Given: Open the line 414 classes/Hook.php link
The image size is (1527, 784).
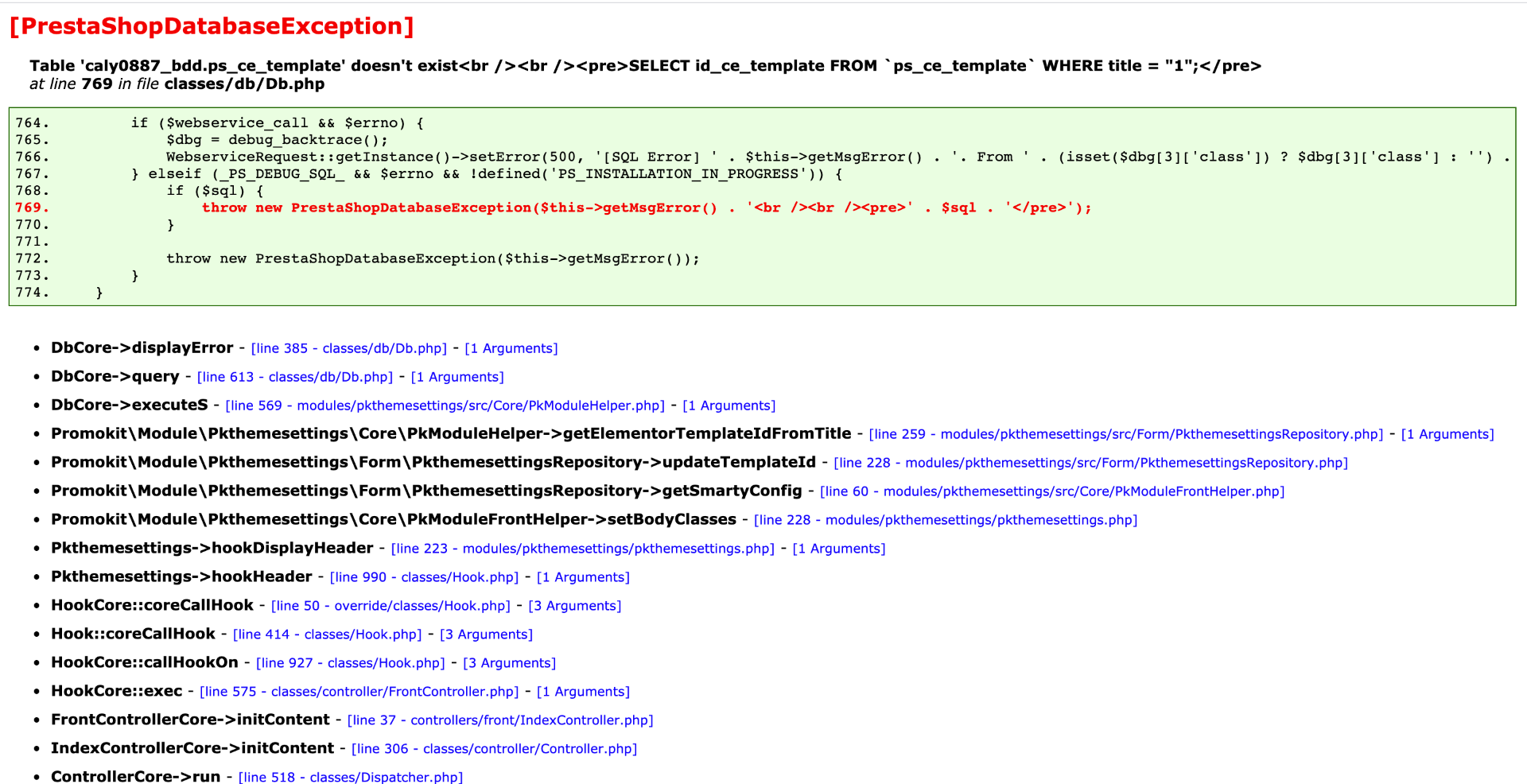Looking at the screenshot, I should (x=328, y=635).
